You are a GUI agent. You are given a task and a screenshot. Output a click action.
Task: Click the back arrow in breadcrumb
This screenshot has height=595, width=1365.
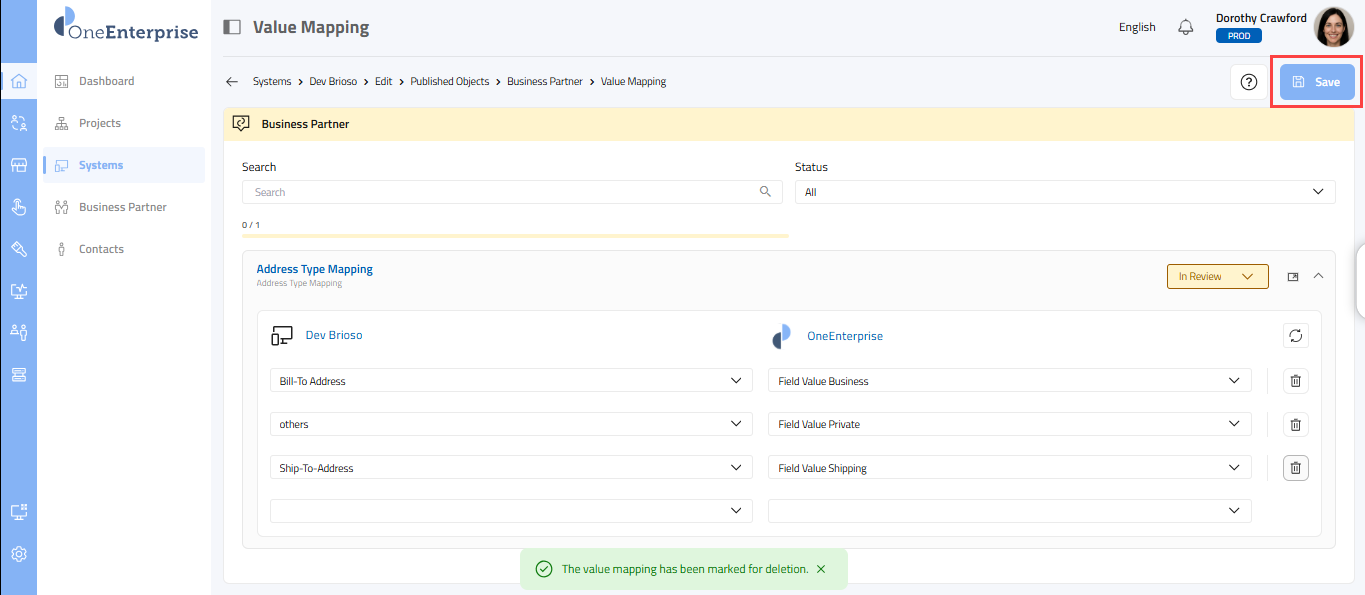232,82
